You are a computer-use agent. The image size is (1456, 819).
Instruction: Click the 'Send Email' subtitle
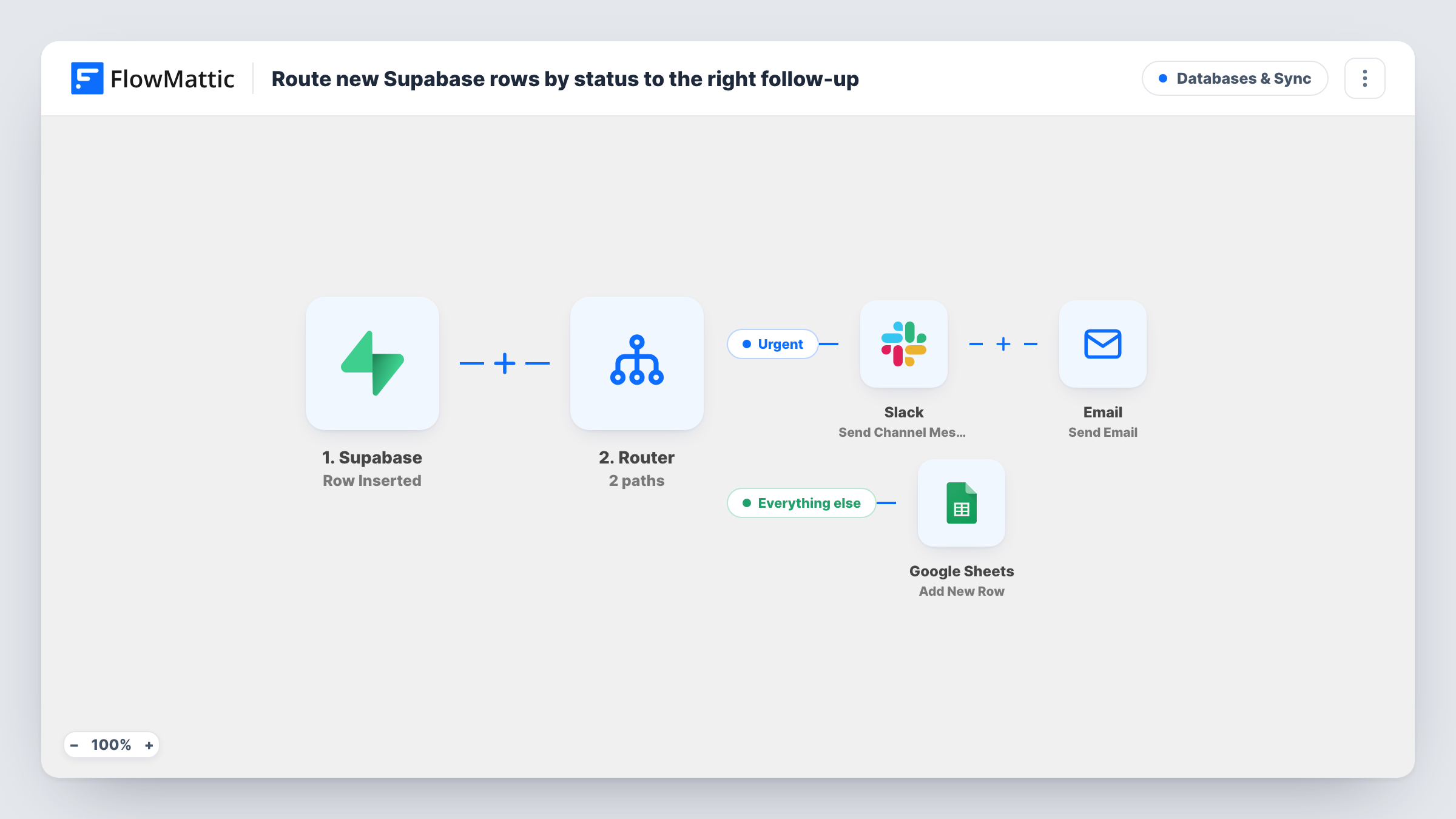(x=1103, y=432)
